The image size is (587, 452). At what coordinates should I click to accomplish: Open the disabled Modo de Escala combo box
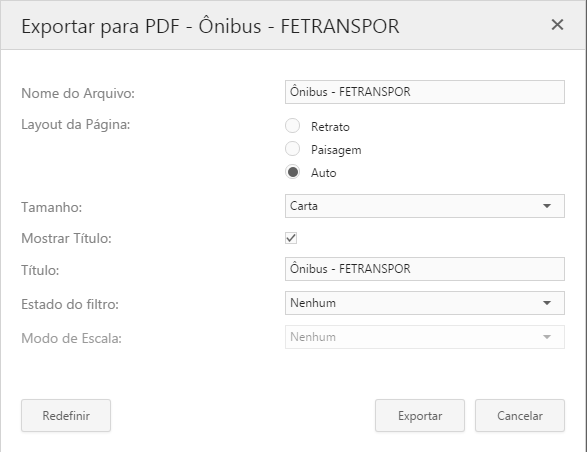[x=425, y=337]
